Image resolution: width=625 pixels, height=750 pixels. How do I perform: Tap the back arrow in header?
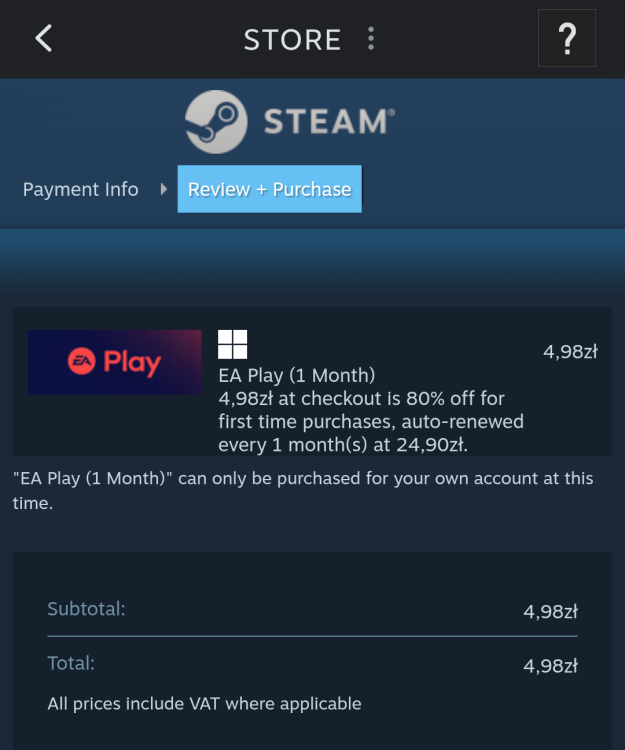(44, 39)
